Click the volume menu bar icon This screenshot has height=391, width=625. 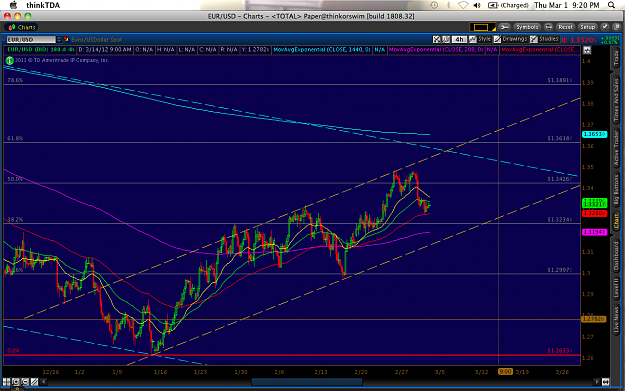pos(477,5)
